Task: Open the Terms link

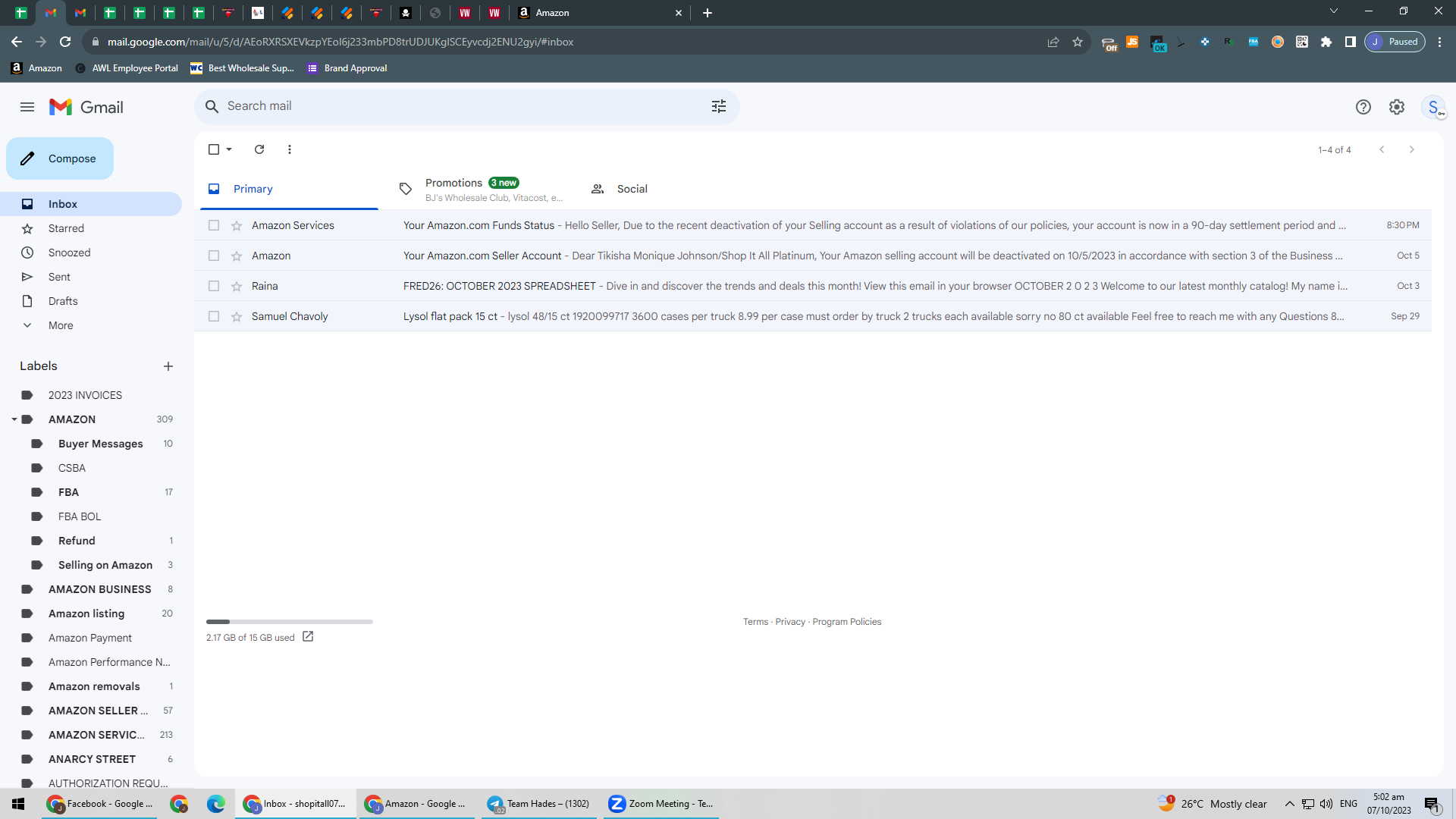Action: tap(755, 622)
